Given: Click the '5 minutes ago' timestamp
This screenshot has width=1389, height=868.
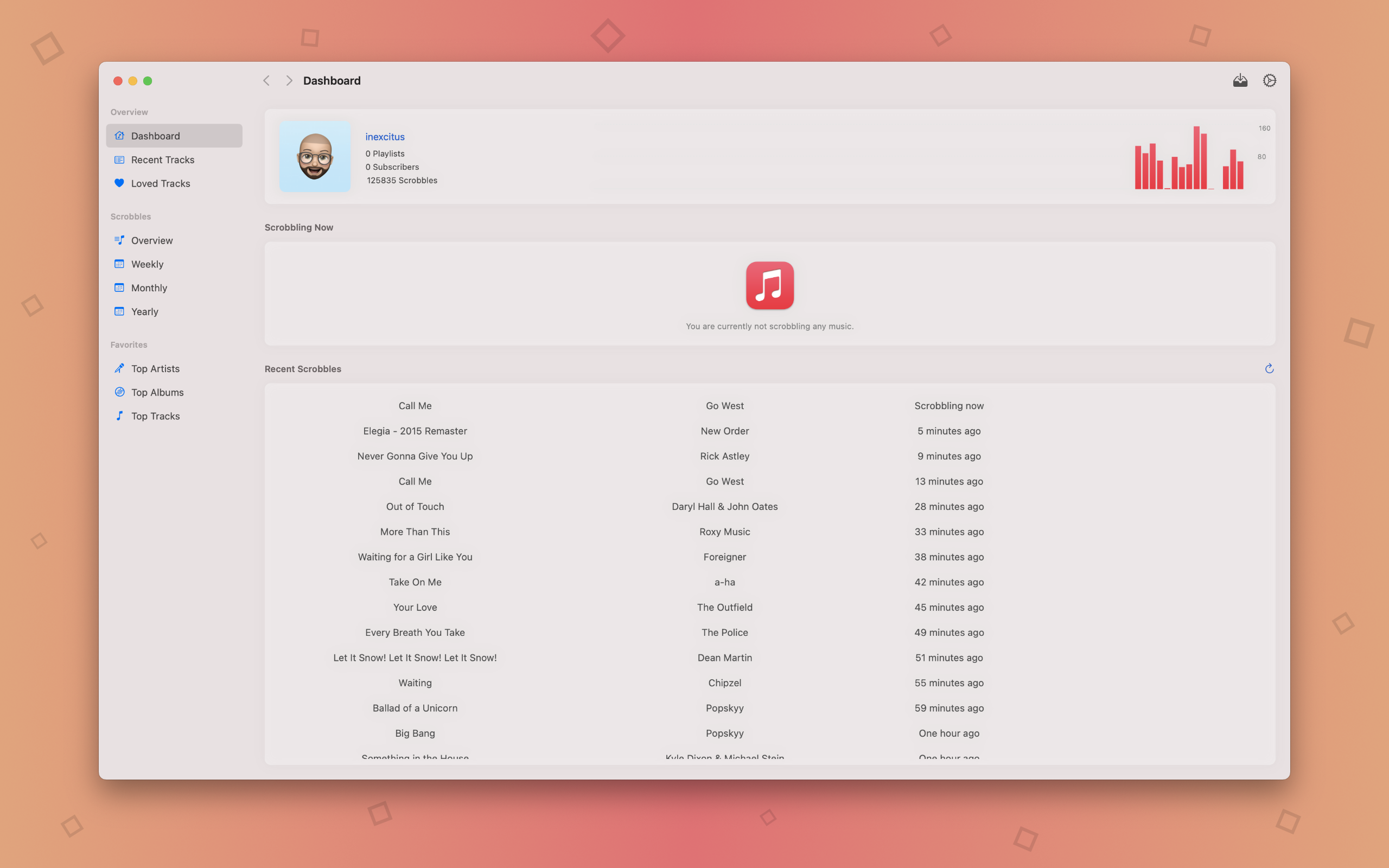Looking at the screenshot, I should pos(949,431).
